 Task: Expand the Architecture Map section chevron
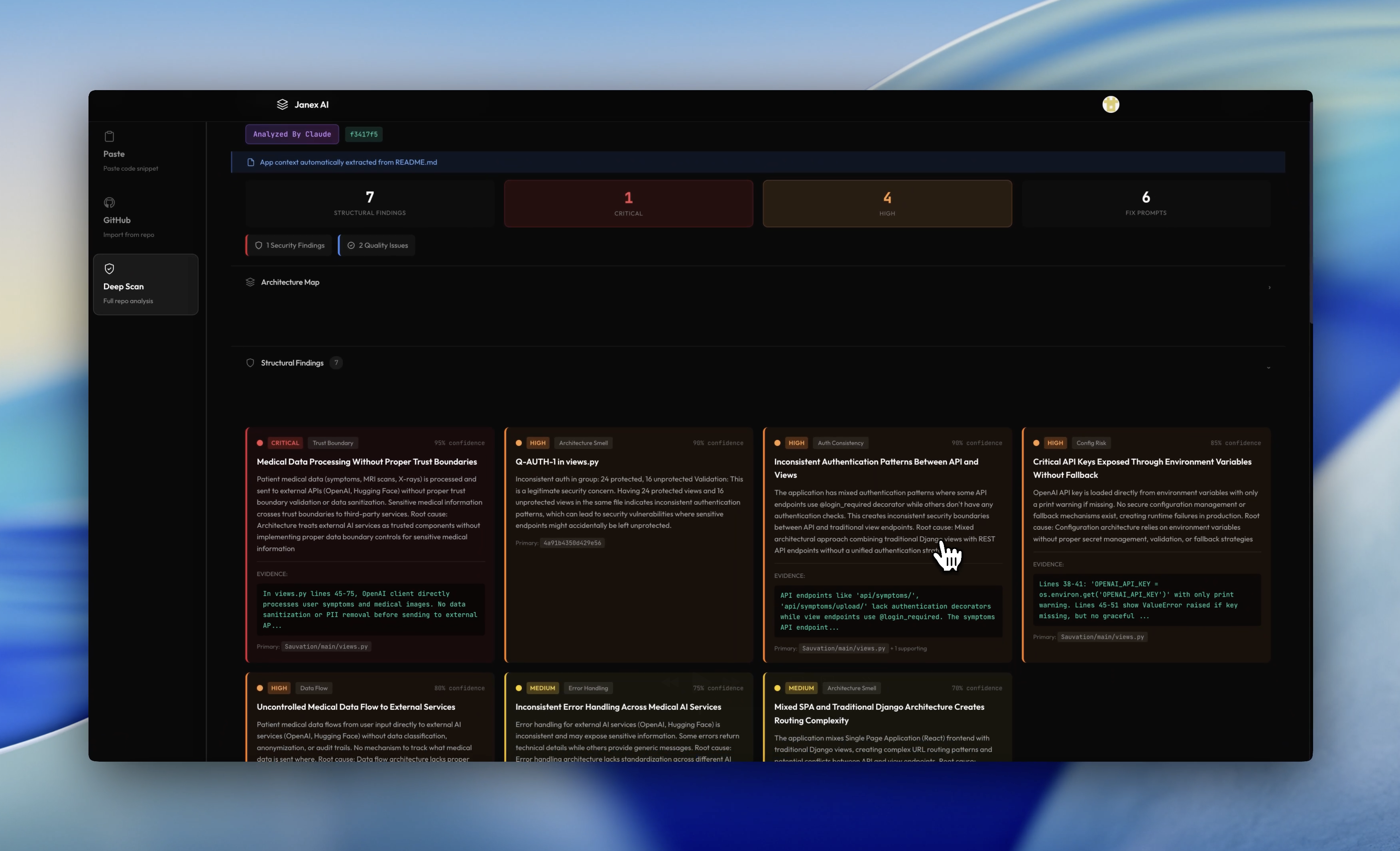click(1269, 288)
